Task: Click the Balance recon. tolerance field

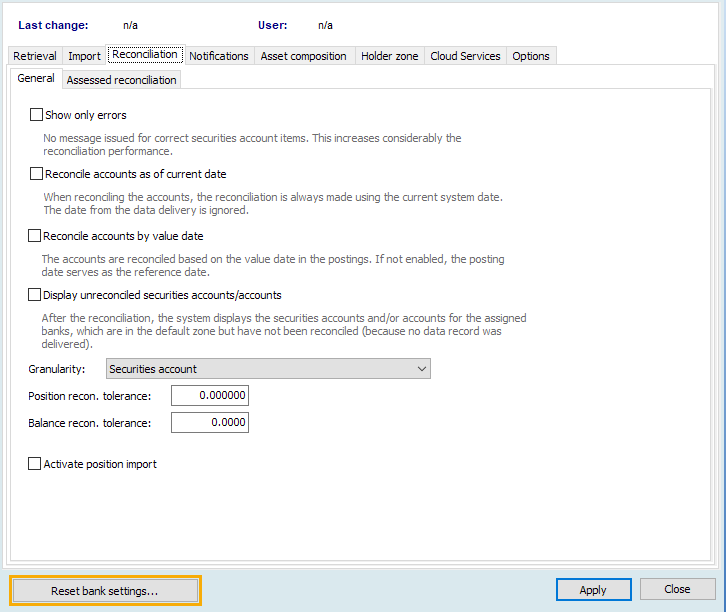Action: [x=209, y=423]
